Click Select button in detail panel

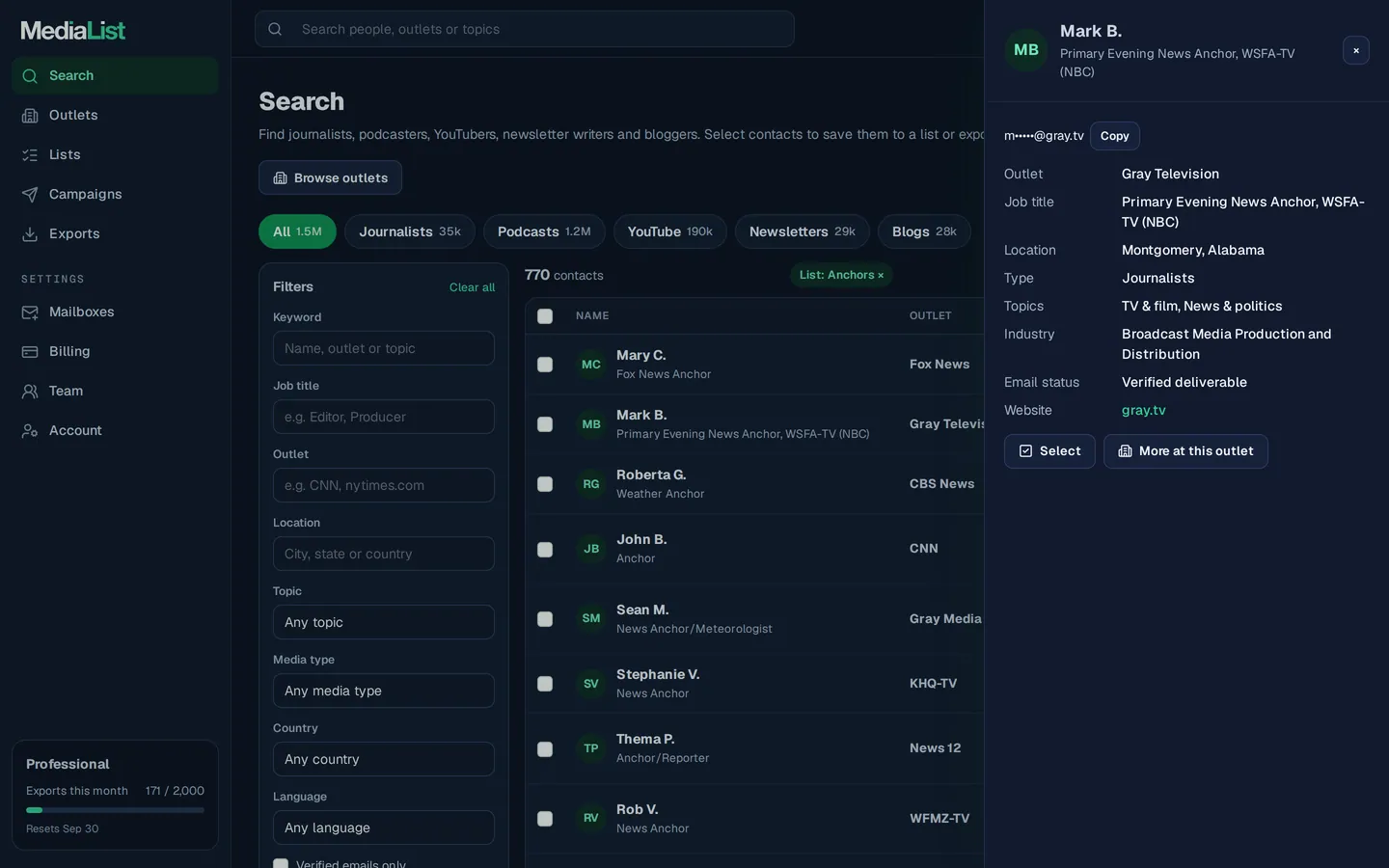[1049, 451]
